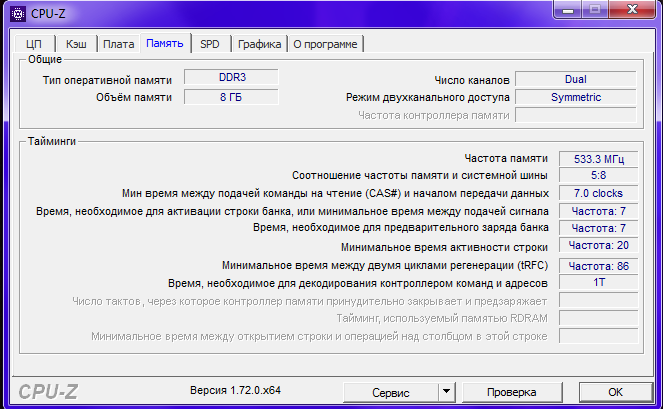Click the Symmetric mode value
The width and height of the screenshot is (663, 409).
[576, 97]
